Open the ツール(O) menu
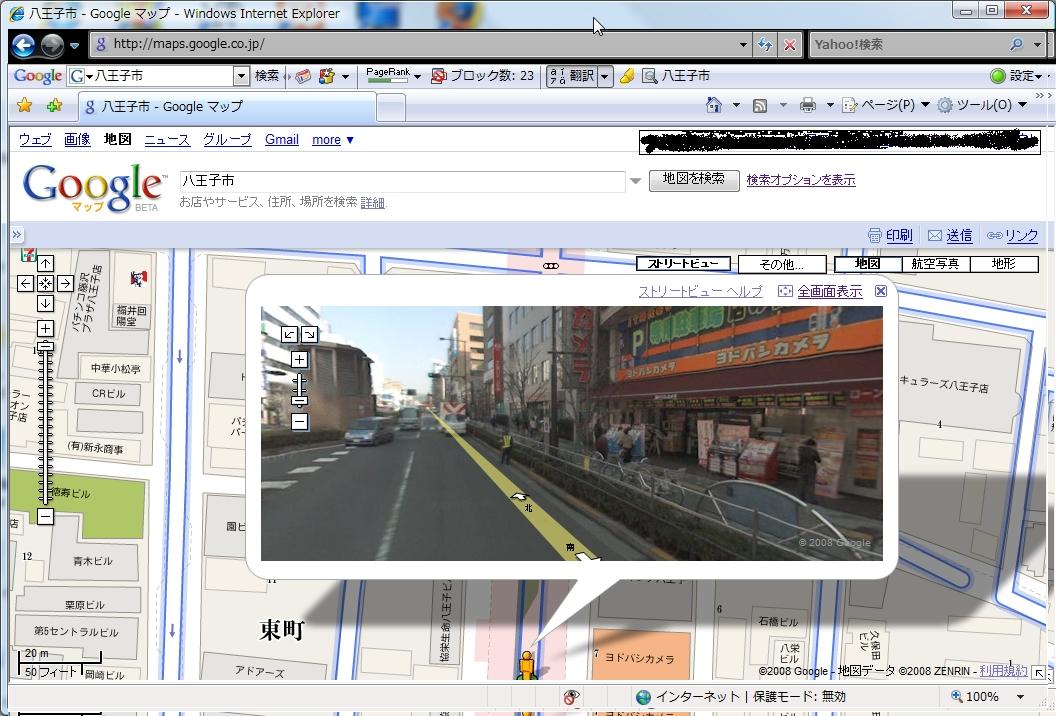Screen dimensions: 1056x716 pos(982,105)
